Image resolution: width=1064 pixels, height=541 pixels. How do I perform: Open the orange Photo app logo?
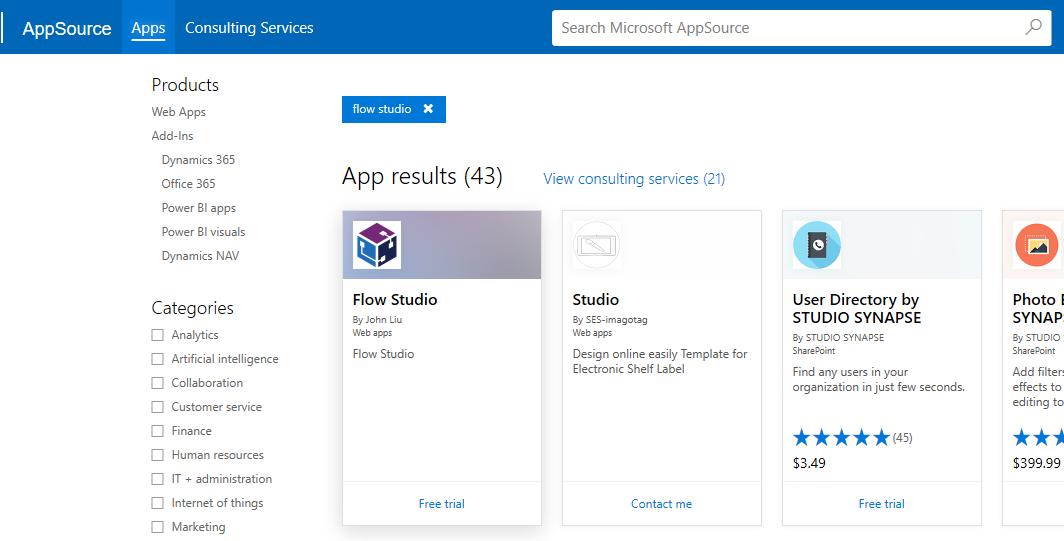[x=1036, y=245]
